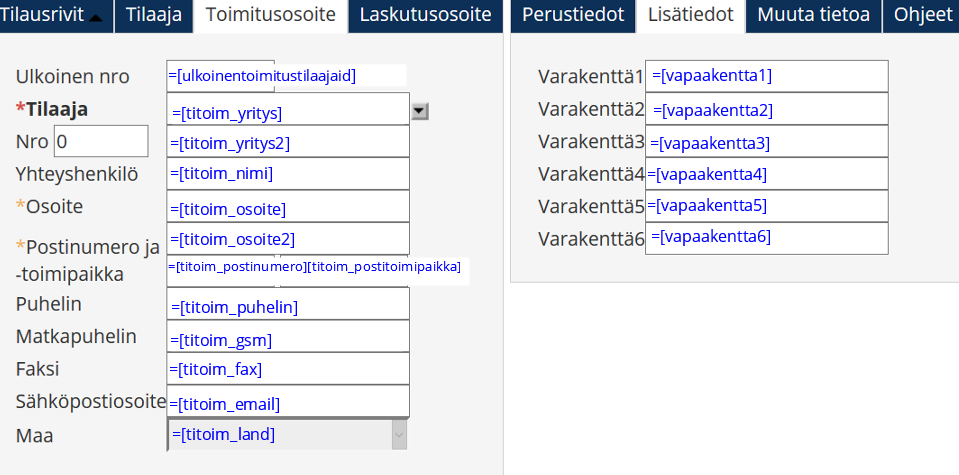Image resolution: width=959 pixels, height=475 pixels.
Task: Expand the Maa country dropdown
Action: pyautogui.click(x=399, y=435)
